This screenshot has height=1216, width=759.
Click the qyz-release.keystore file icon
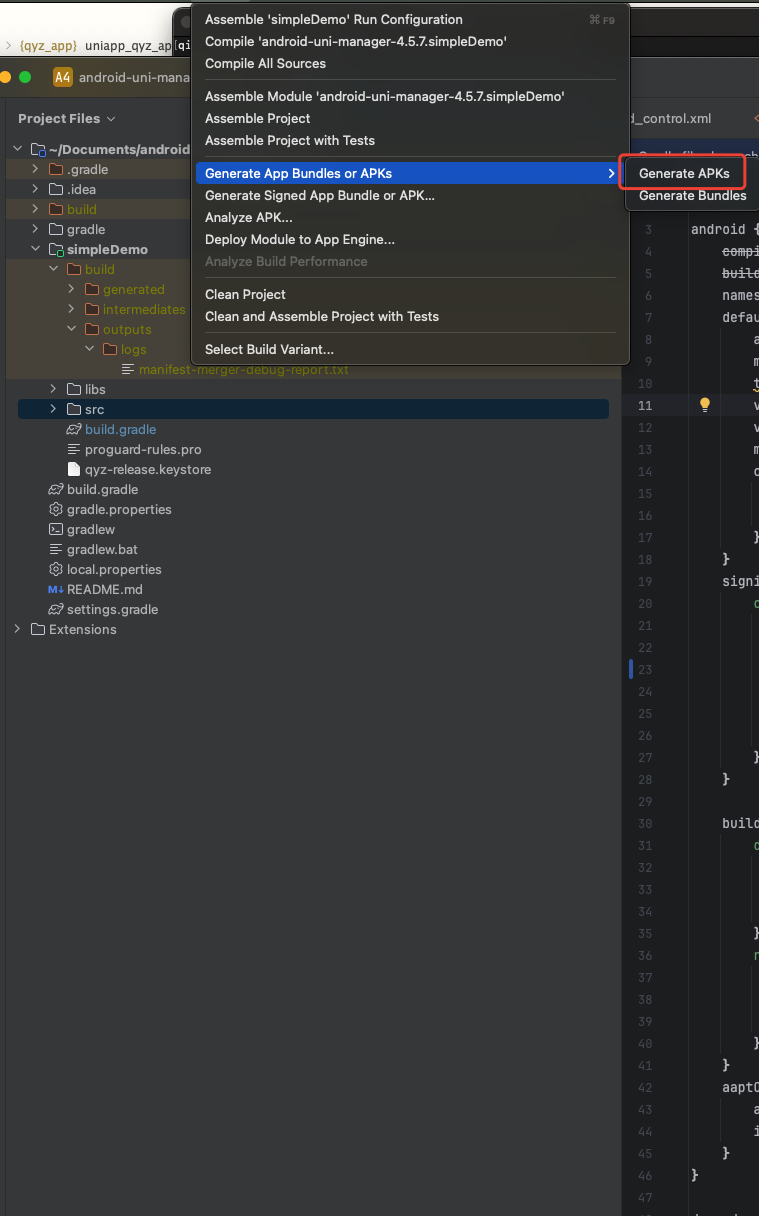[73, 469]
